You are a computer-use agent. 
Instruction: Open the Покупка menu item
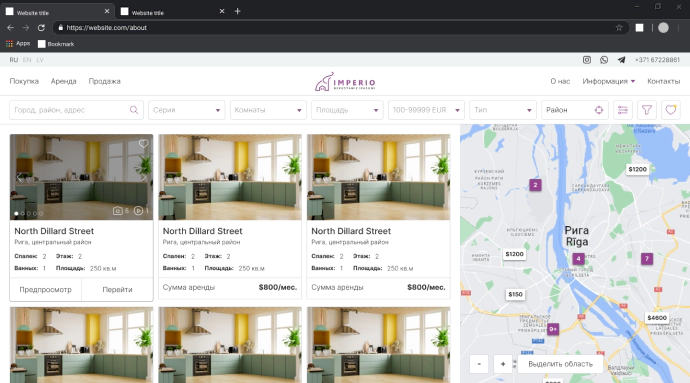click(24, 81)
